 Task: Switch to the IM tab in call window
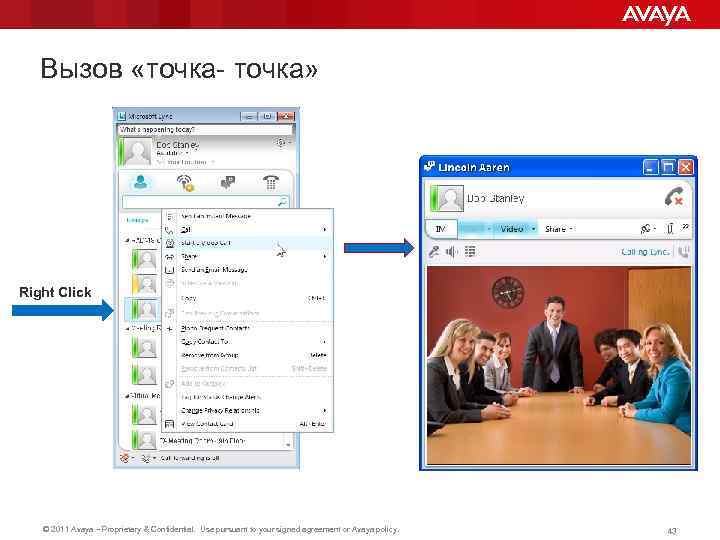point(441,229)
